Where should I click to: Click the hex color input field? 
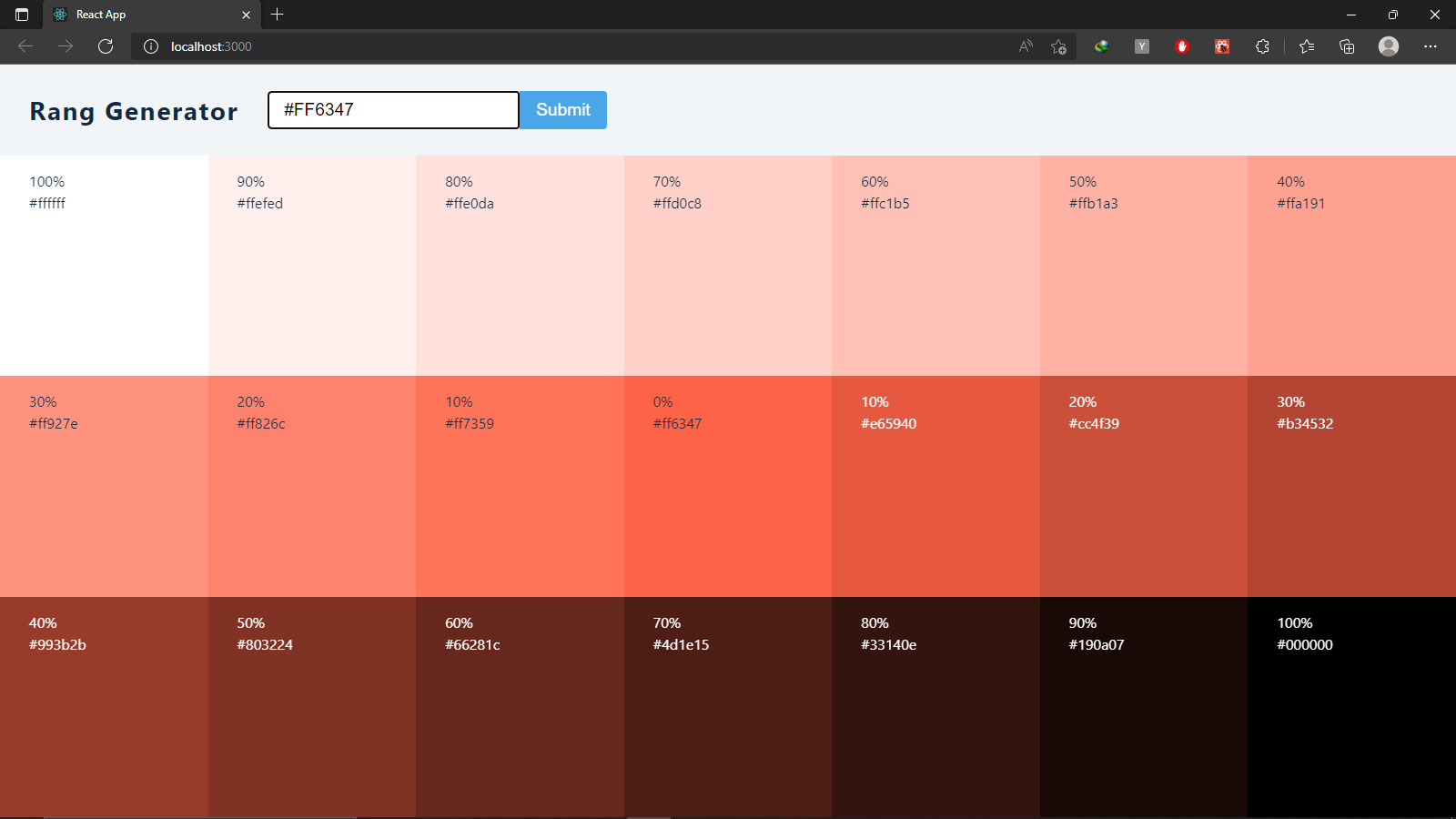click(x=392, y=109)
